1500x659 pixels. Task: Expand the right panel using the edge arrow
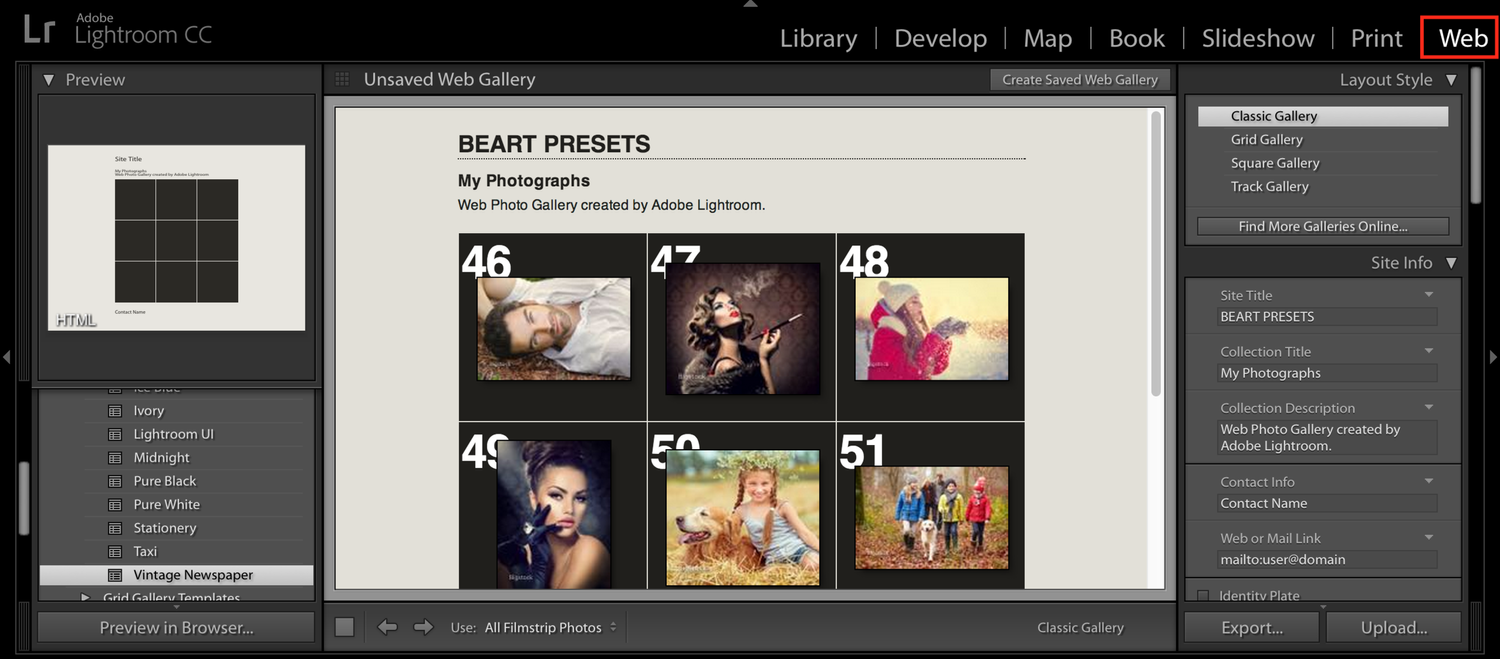(1493, 357)
